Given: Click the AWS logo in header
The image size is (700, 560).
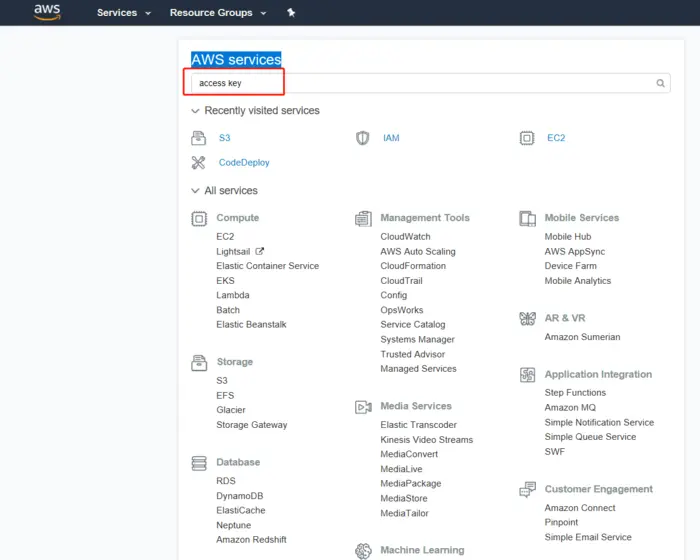Looking at the screenshot, I should click(47, 12).
